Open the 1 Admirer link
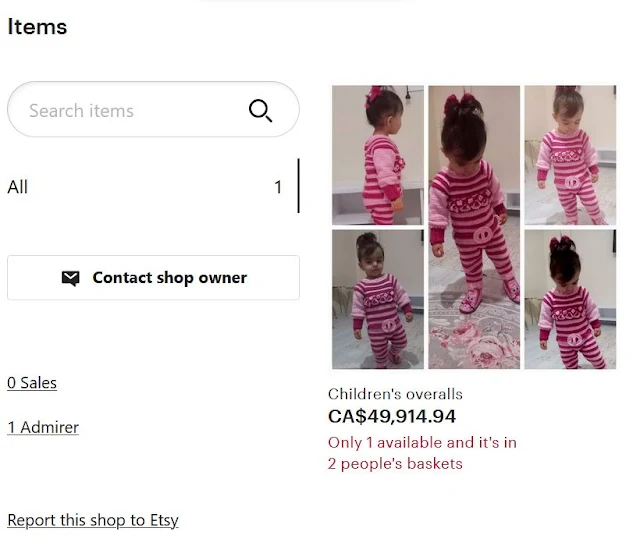640x546 pixels. click(43, 427)
